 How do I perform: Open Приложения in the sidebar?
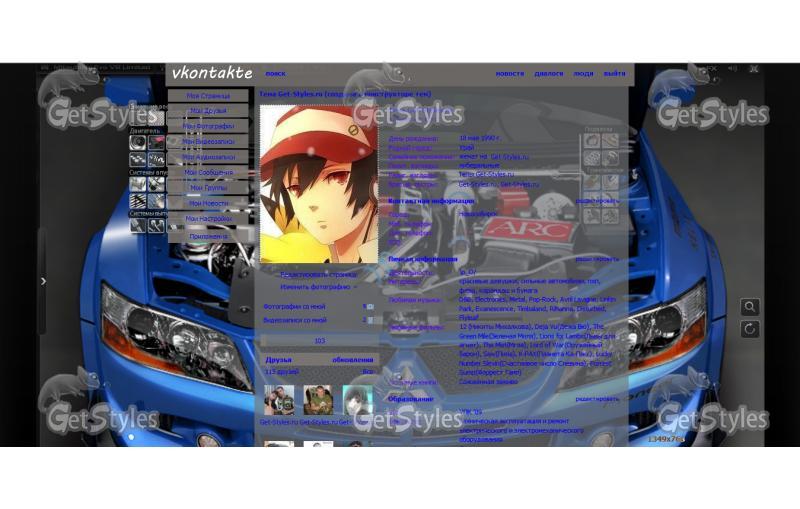[208, 236]
